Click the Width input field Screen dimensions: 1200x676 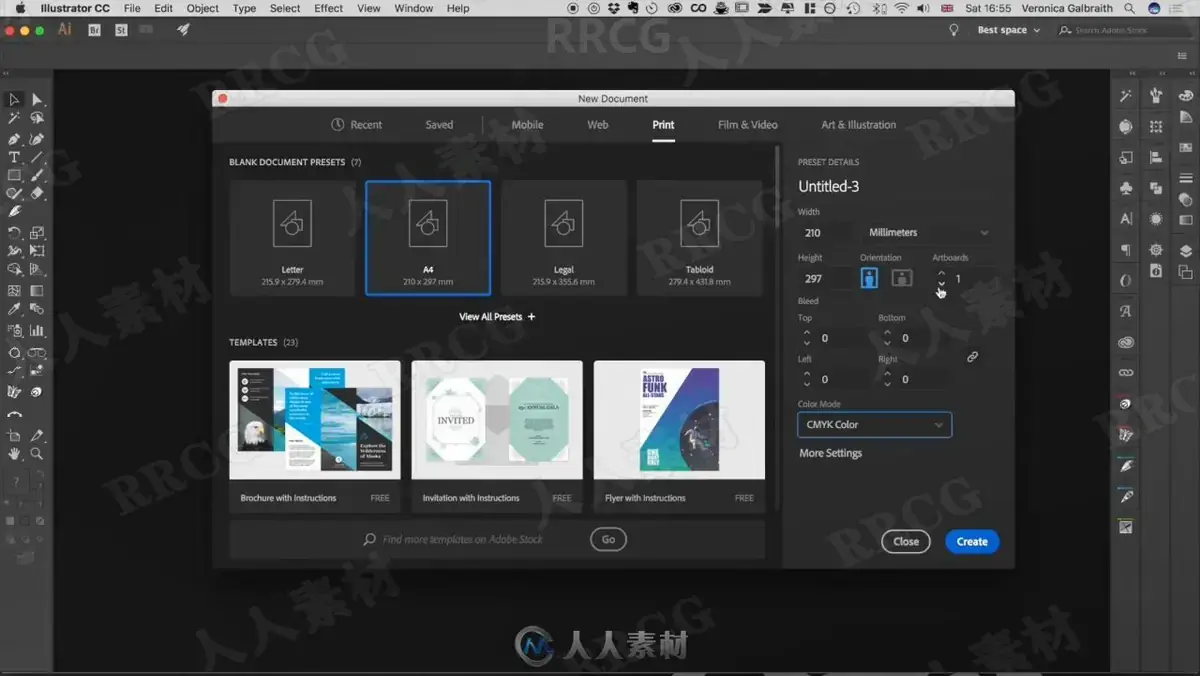click(827, 233)
